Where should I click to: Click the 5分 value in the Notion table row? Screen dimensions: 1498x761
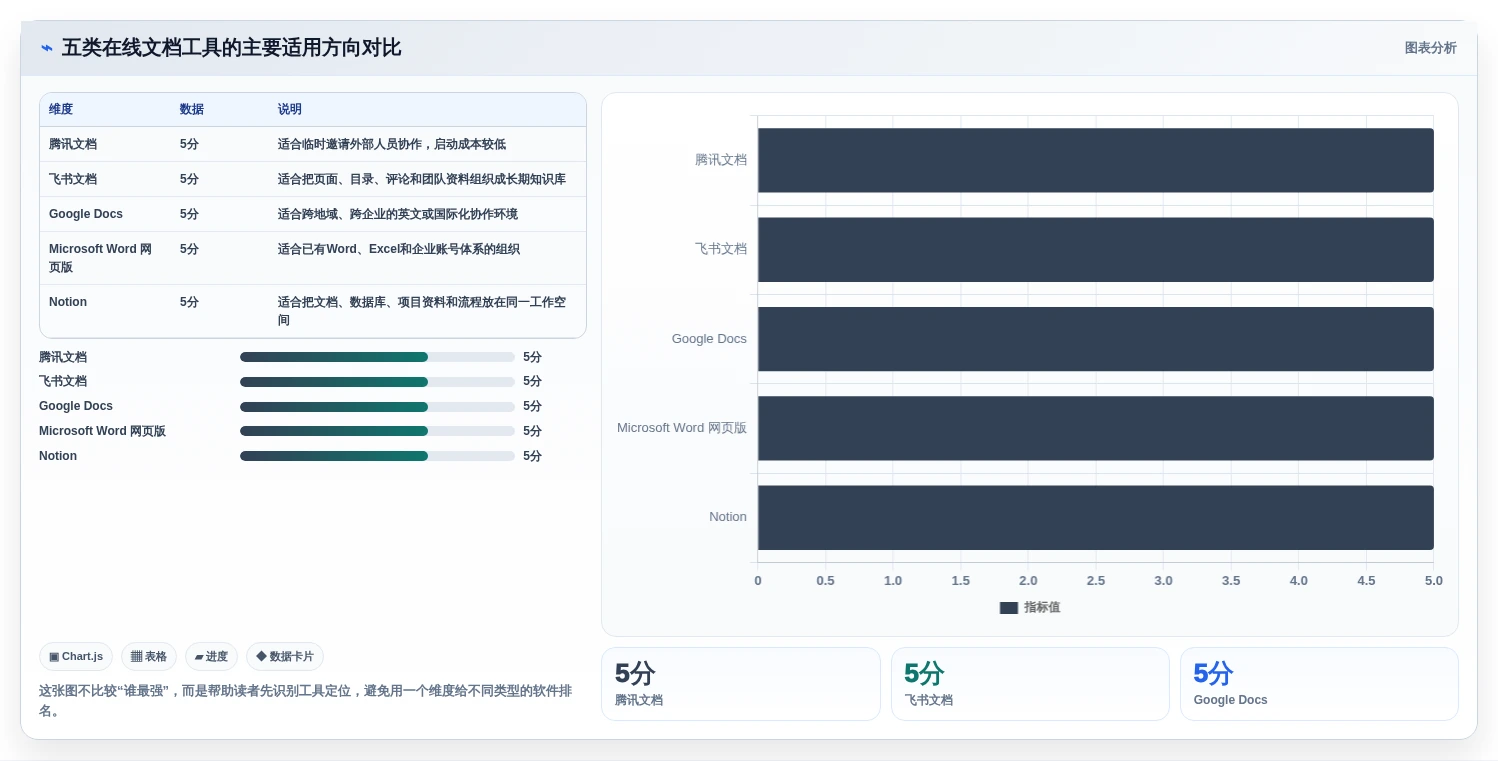[x=189, y=302]
